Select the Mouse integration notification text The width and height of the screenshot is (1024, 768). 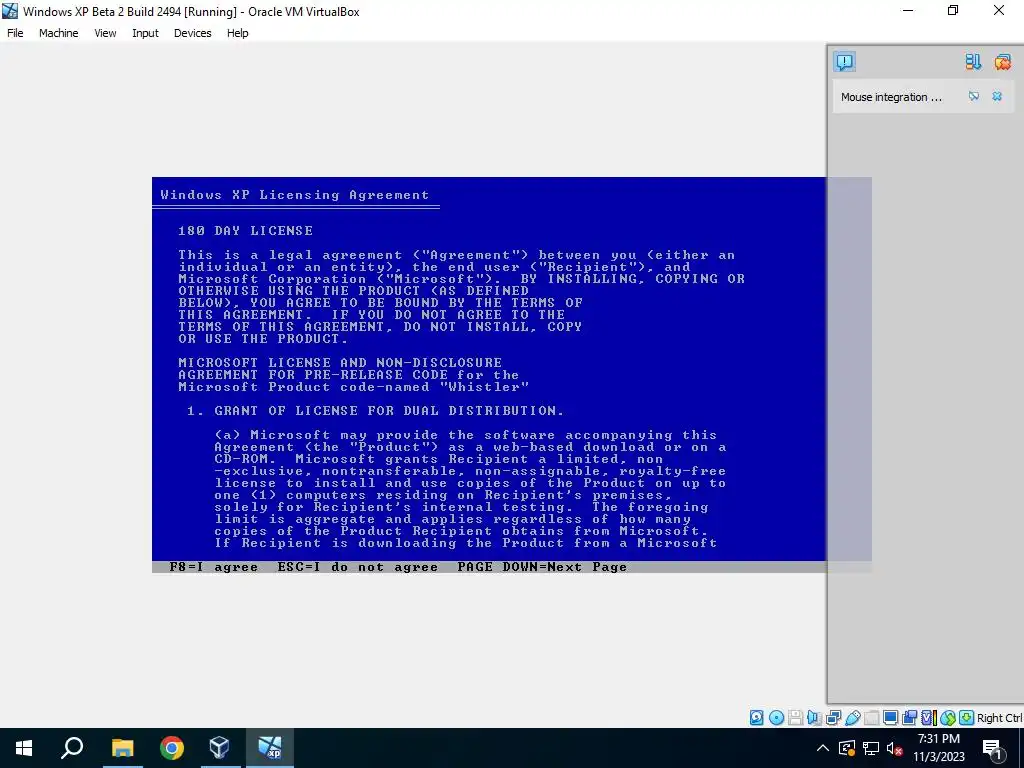tap(891, 97)
